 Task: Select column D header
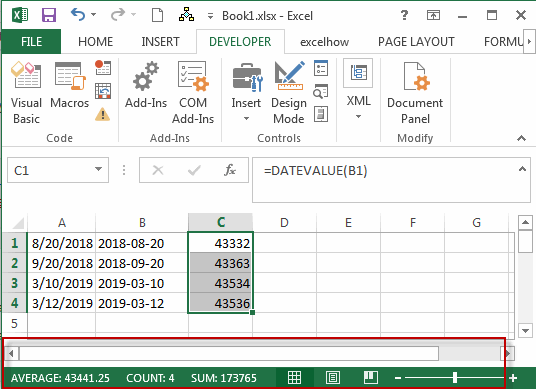284,223
